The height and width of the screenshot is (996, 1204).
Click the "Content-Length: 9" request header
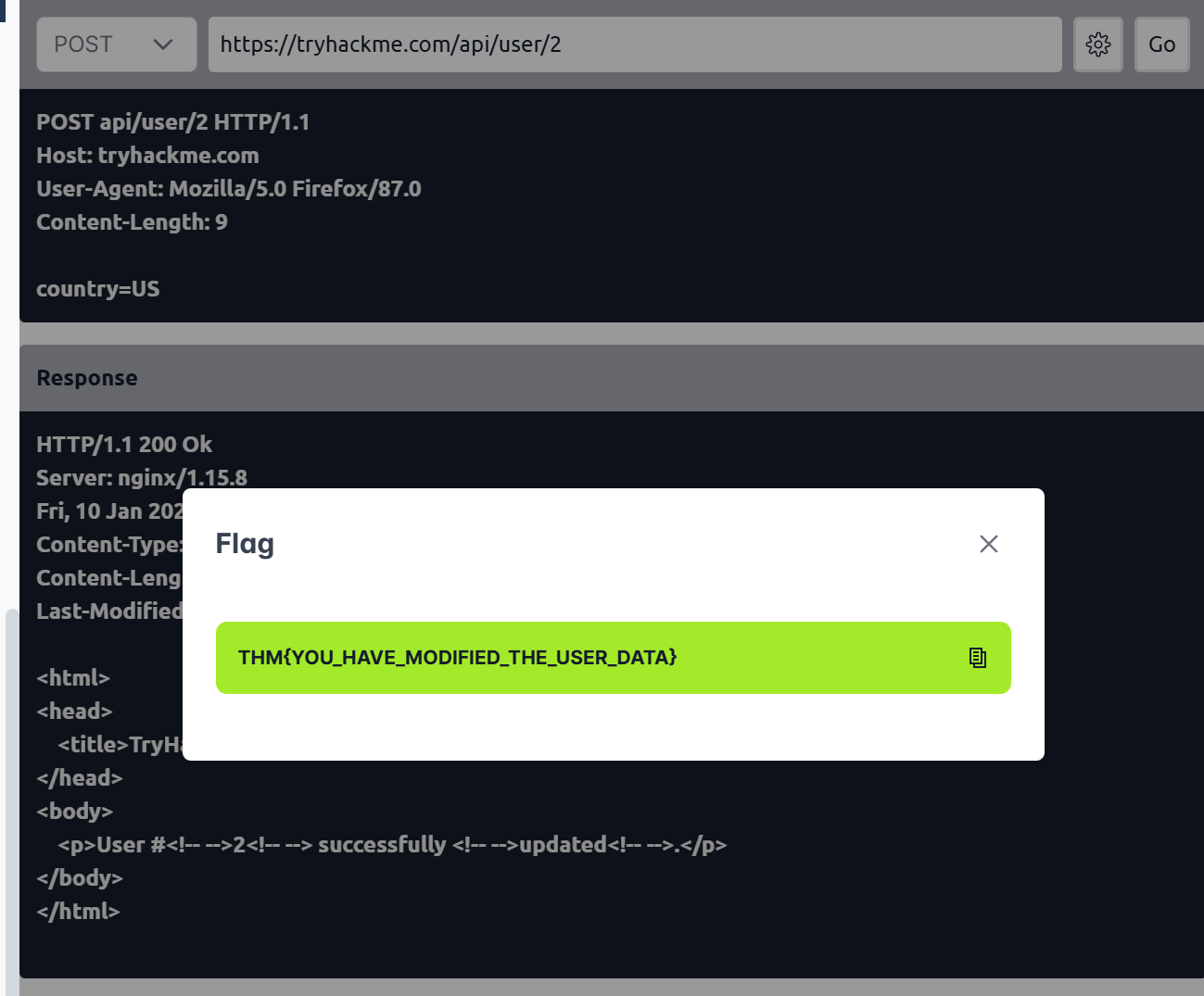coord(132,222)
